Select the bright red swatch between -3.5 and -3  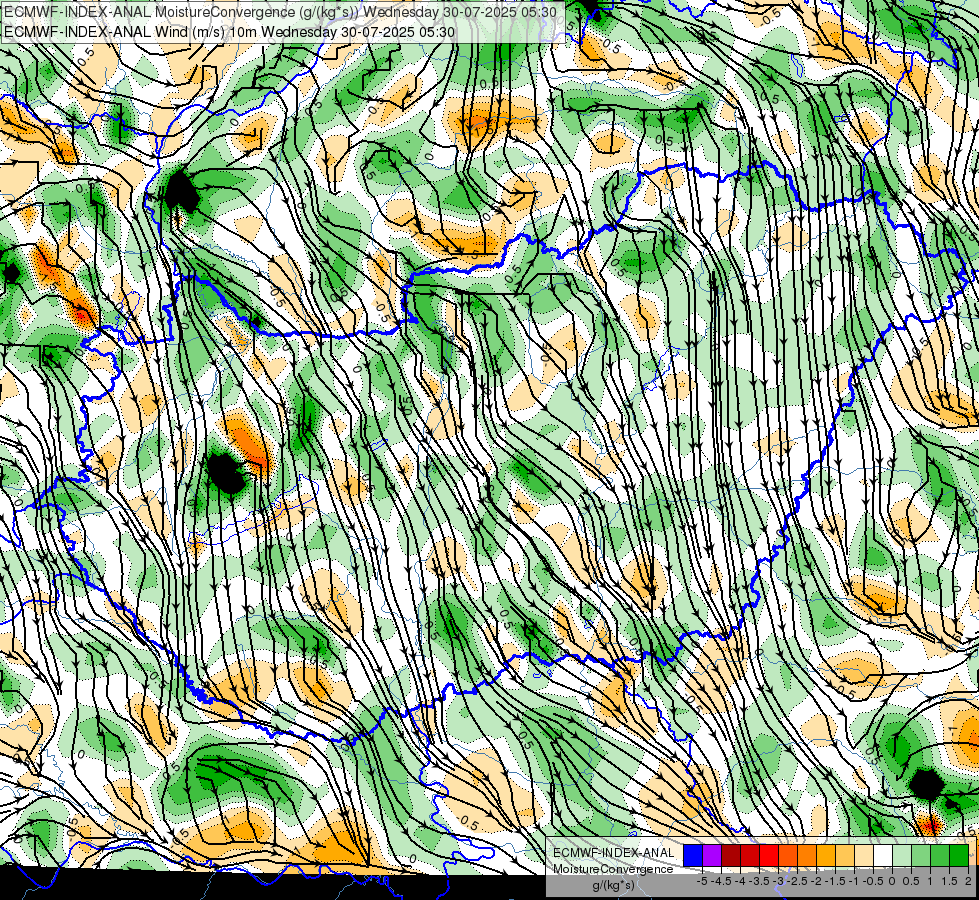point(769,856)
